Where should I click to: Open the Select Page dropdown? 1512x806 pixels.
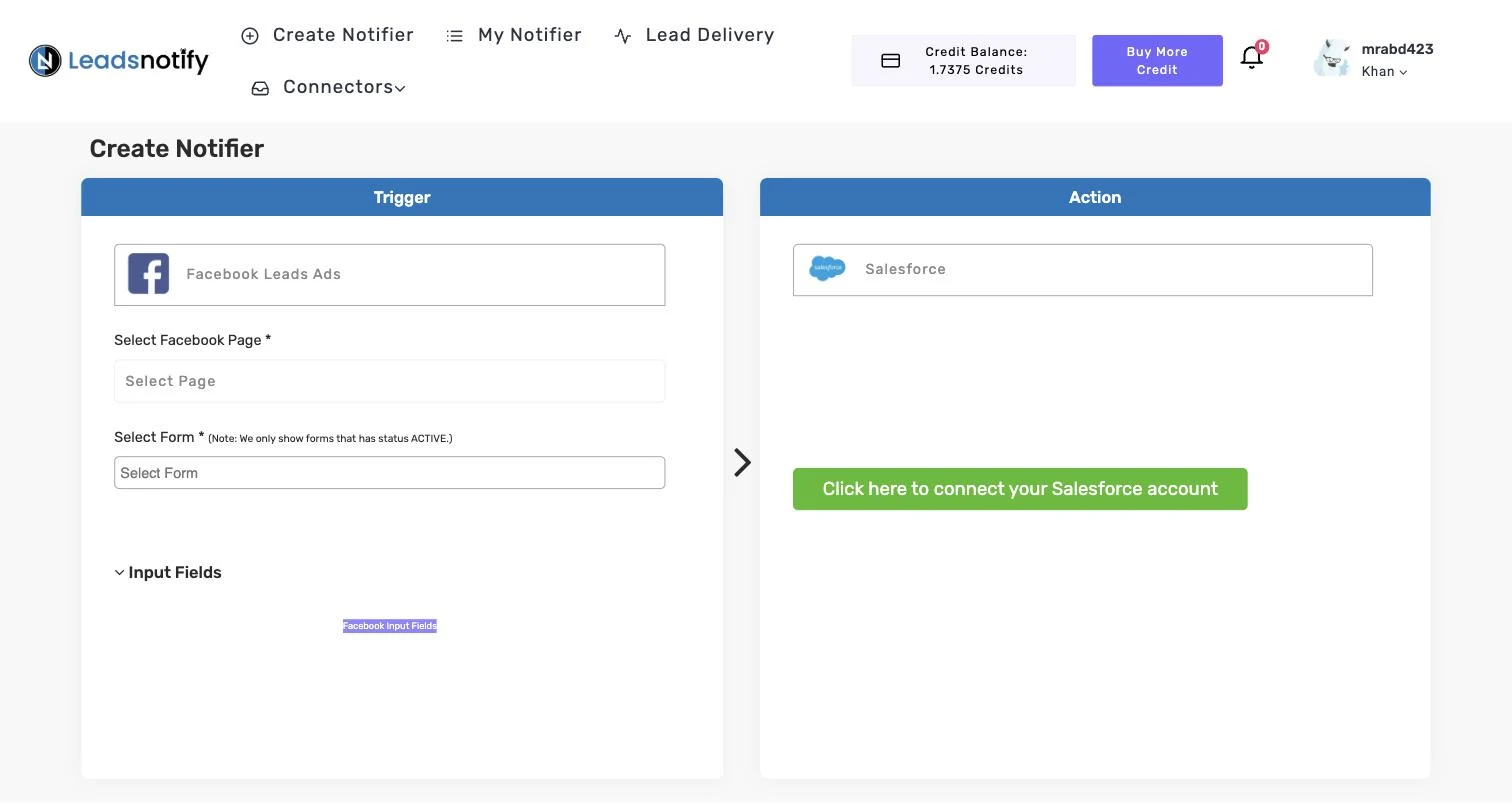(389, 381)
